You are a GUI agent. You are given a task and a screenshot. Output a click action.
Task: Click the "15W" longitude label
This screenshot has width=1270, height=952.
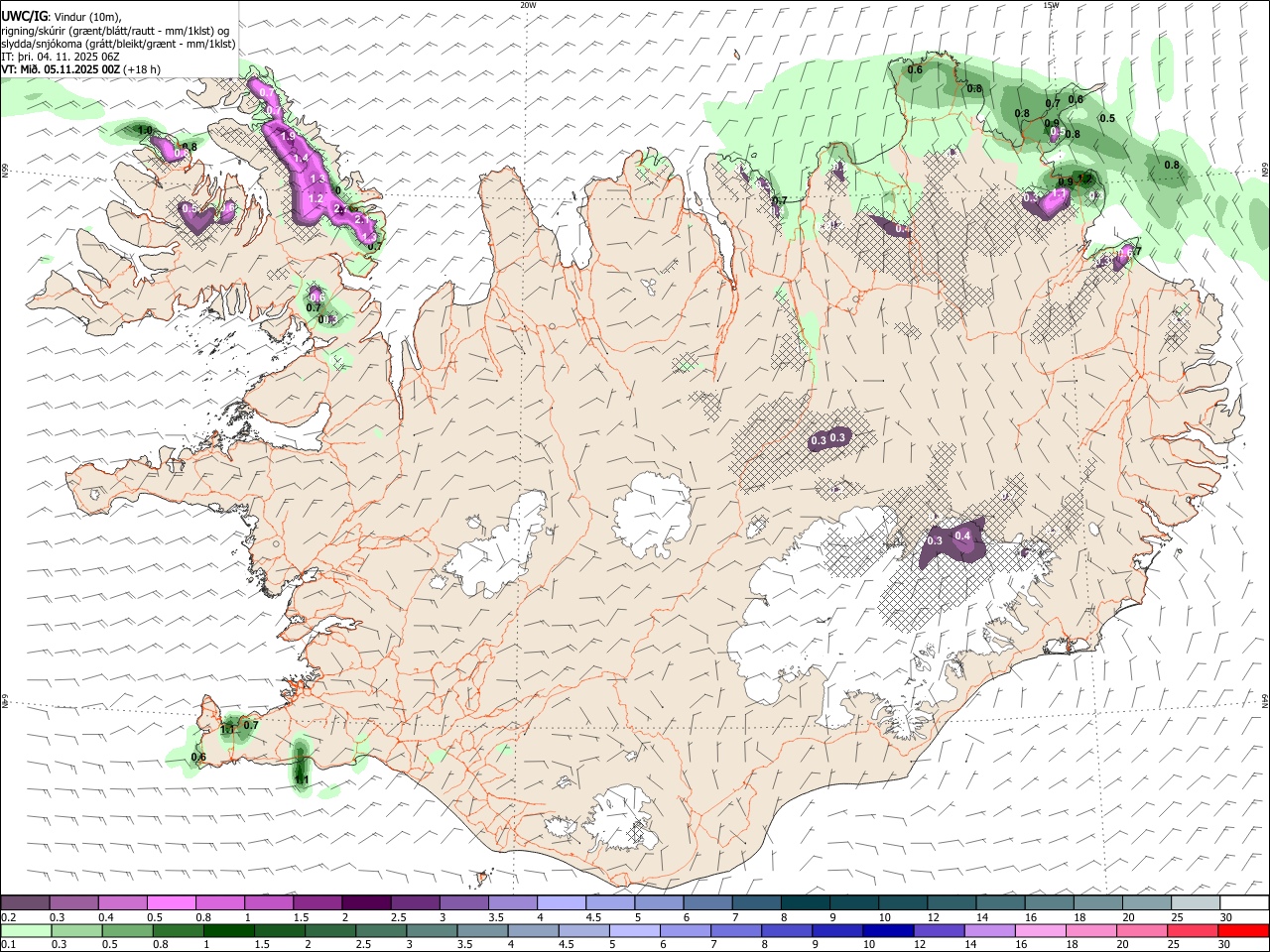pyautogui.click(x=1051, y=5)
